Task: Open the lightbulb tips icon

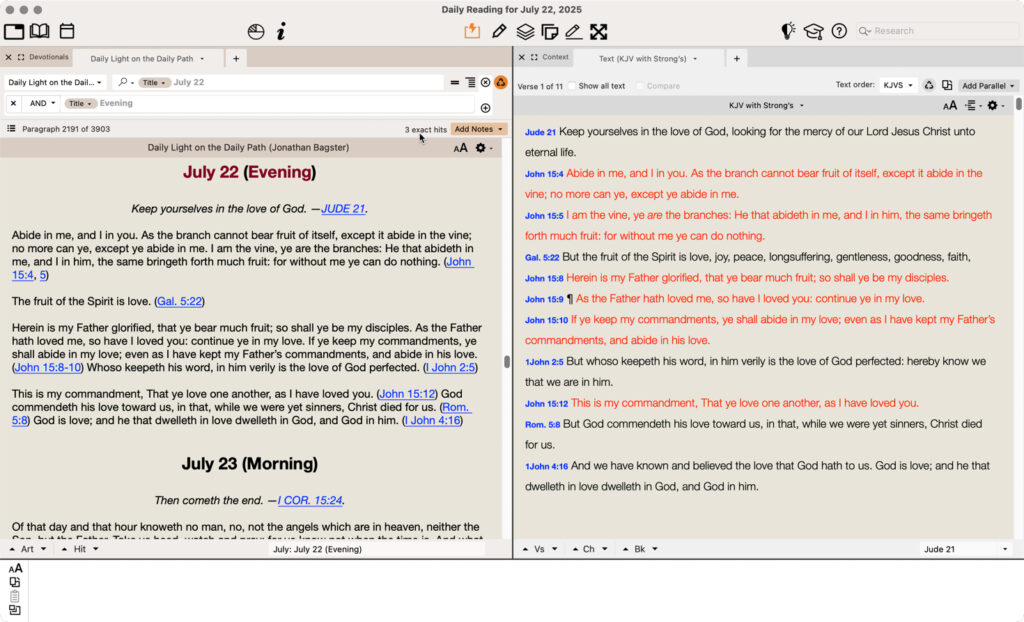Action: (788, 31)
